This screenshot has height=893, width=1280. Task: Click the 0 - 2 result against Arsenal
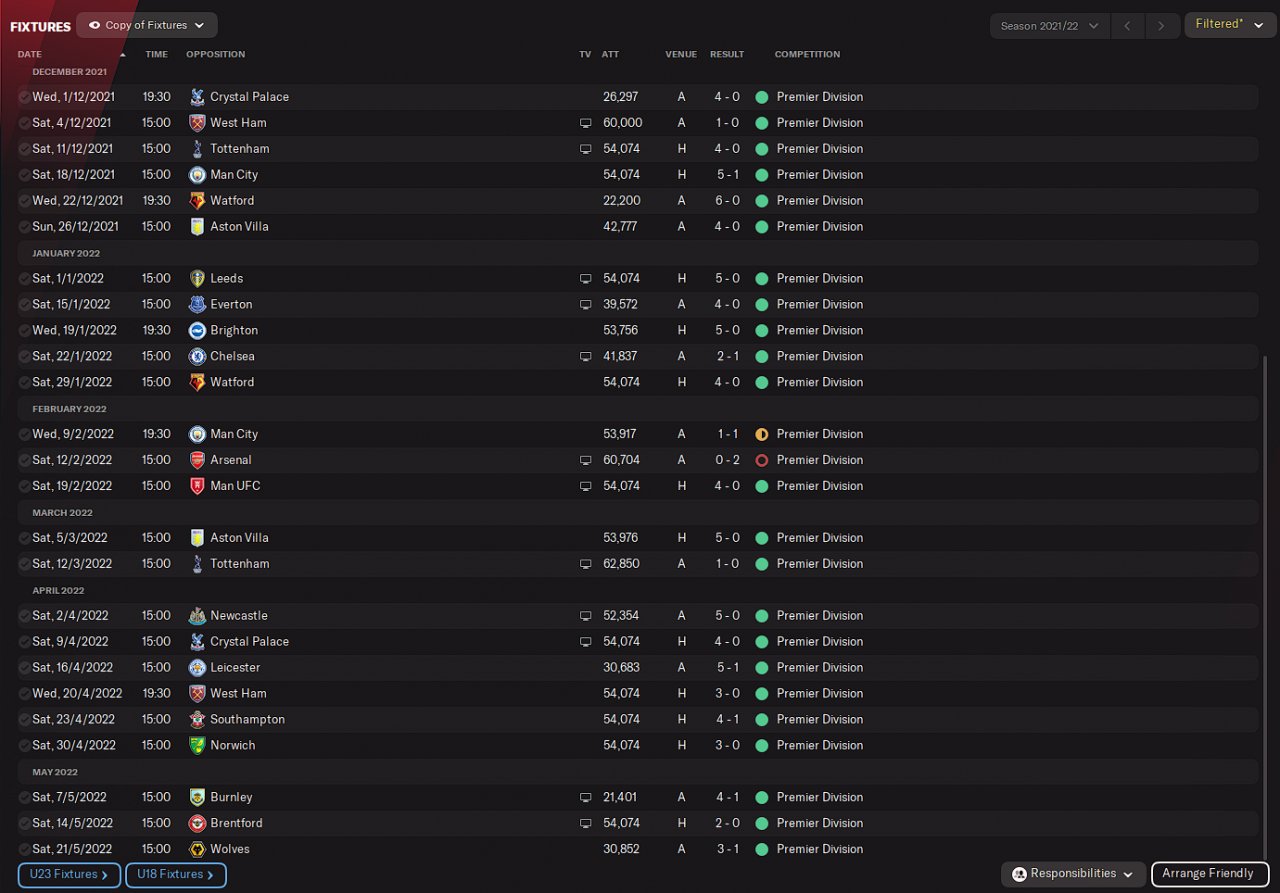coord(727,461)
